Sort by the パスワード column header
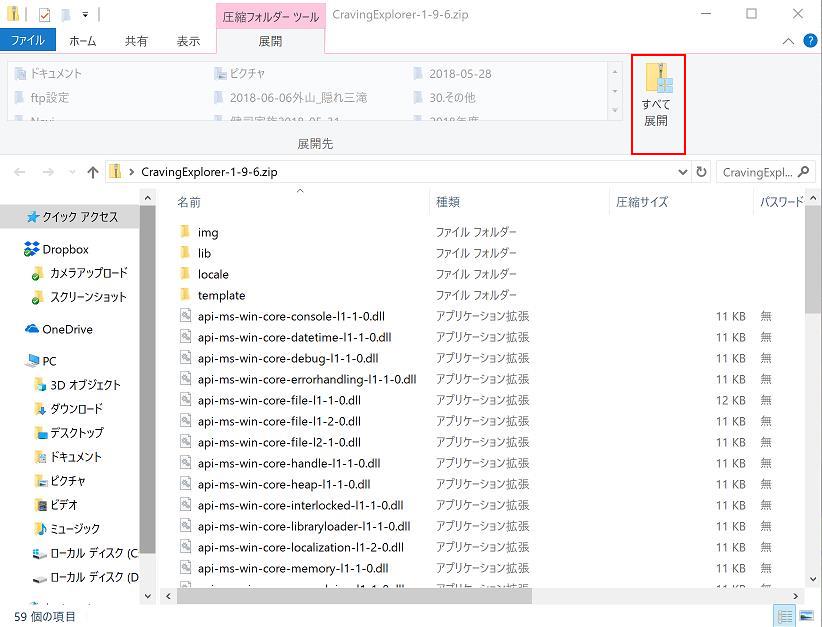The height and width of the screenshot is (627, 822). tap(781, 202)
